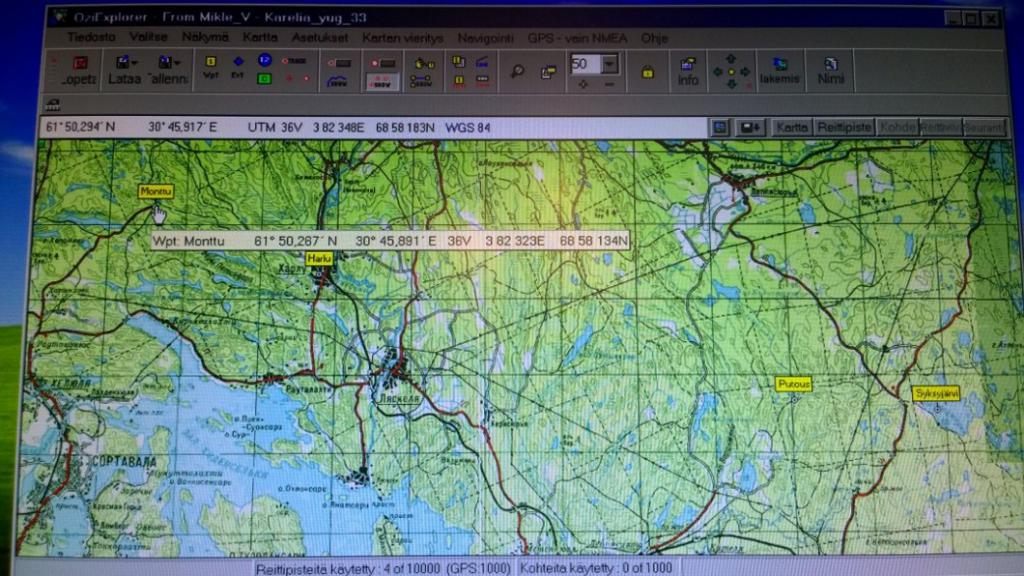Open the Navigointi menu
The height and width of the screenshot is (576, 1024).
click(x=485, y=37)
